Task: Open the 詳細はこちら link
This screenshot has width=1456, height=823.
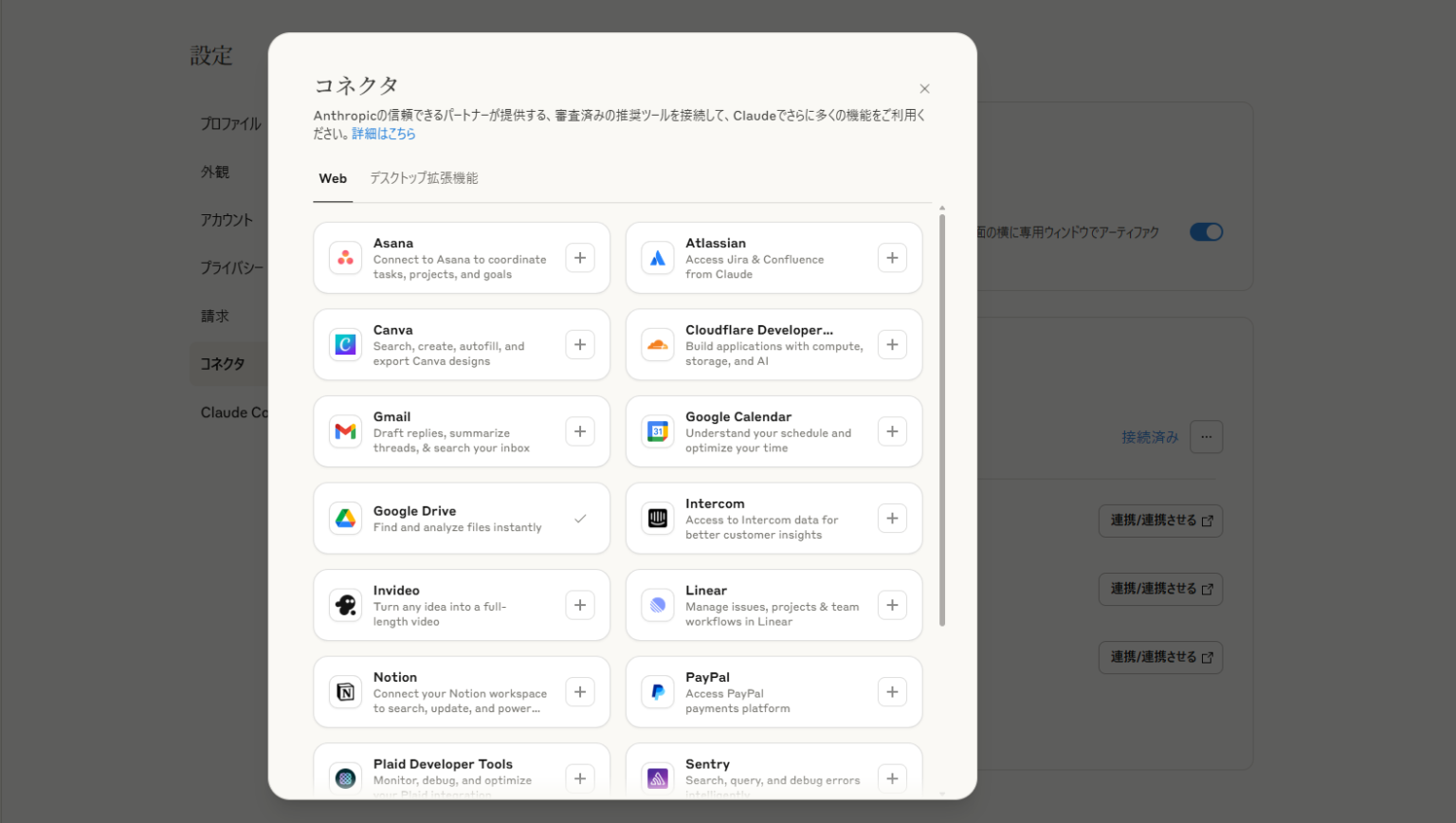Action: tap(384, 134)
